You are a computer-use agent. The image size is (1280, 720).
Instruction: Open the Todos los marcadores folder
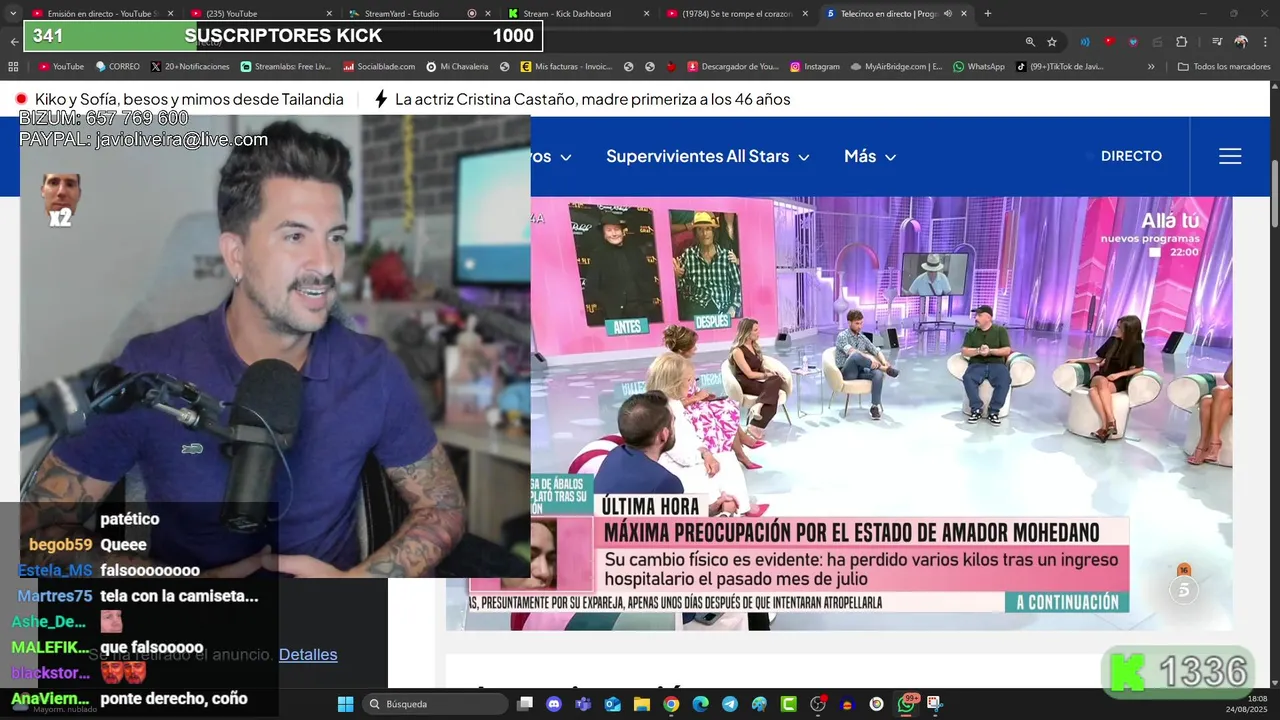point(1224,67)
